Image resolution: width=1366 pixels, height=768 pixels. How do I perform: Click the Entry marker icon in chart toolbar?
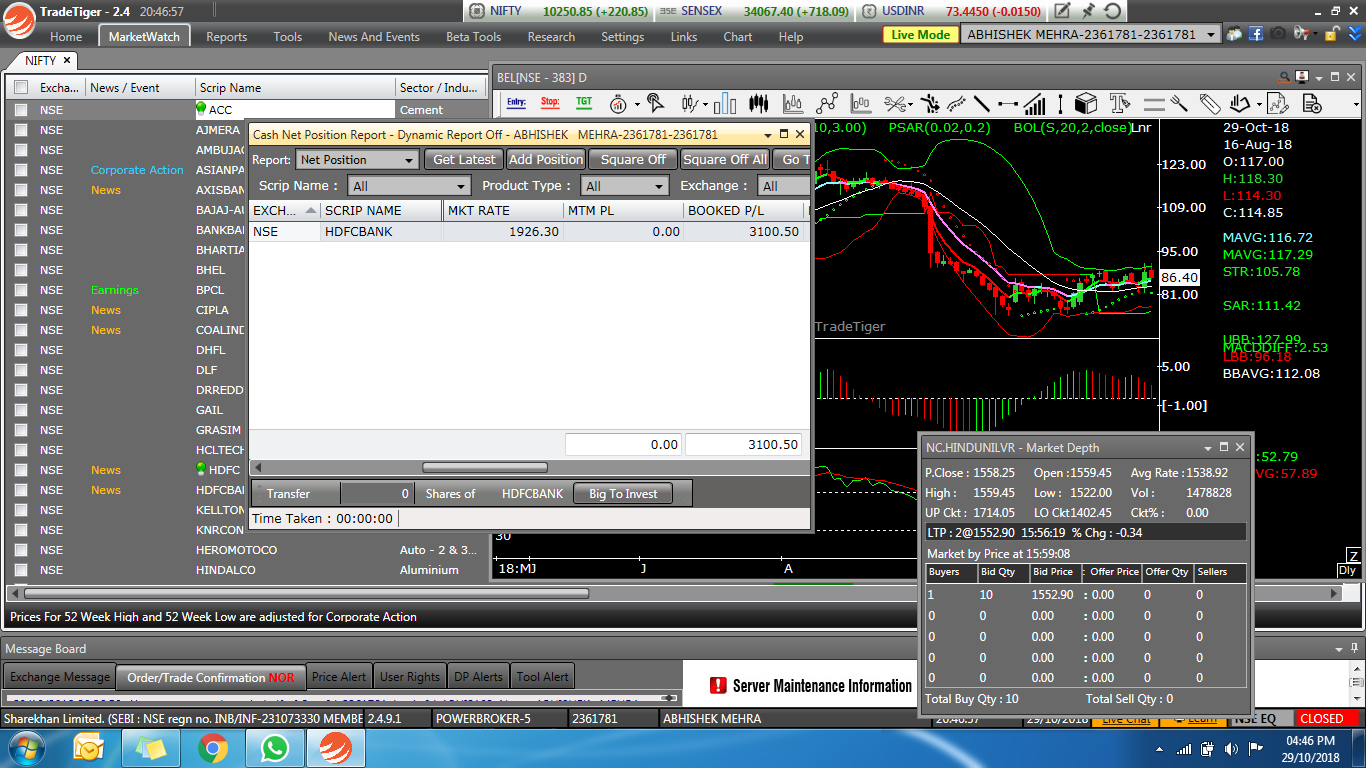point(516,103)
